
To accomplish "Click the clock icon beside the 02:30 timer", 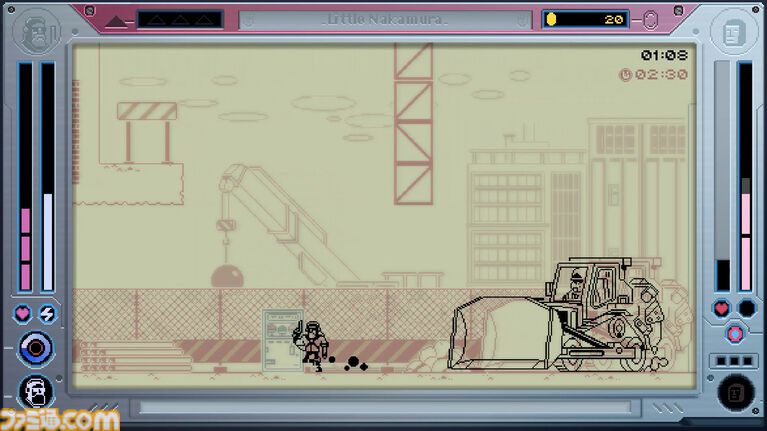I will click(625, 75).
